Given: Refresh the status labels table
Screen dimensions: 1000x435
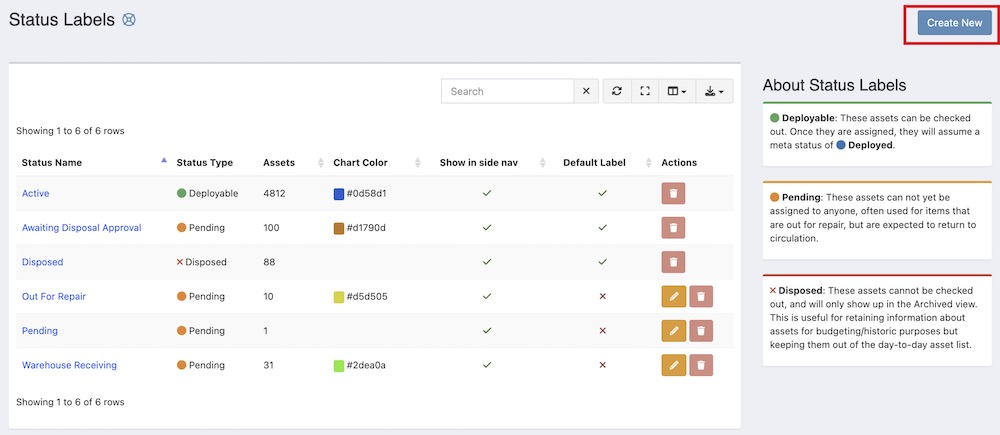Looking at the screenshot, I should pyautogui.click(x=617, y=91).
